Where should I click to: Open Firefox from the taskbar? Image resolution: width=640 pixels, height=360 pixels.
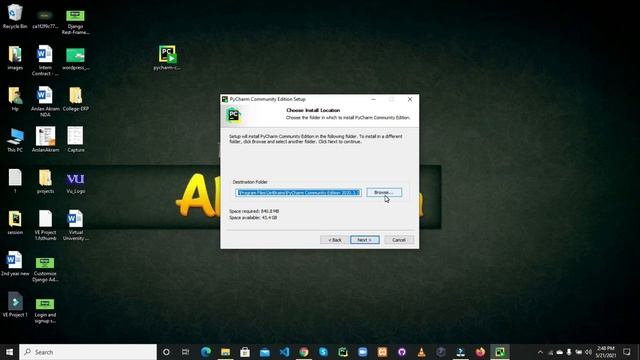(x=480, y=352)
